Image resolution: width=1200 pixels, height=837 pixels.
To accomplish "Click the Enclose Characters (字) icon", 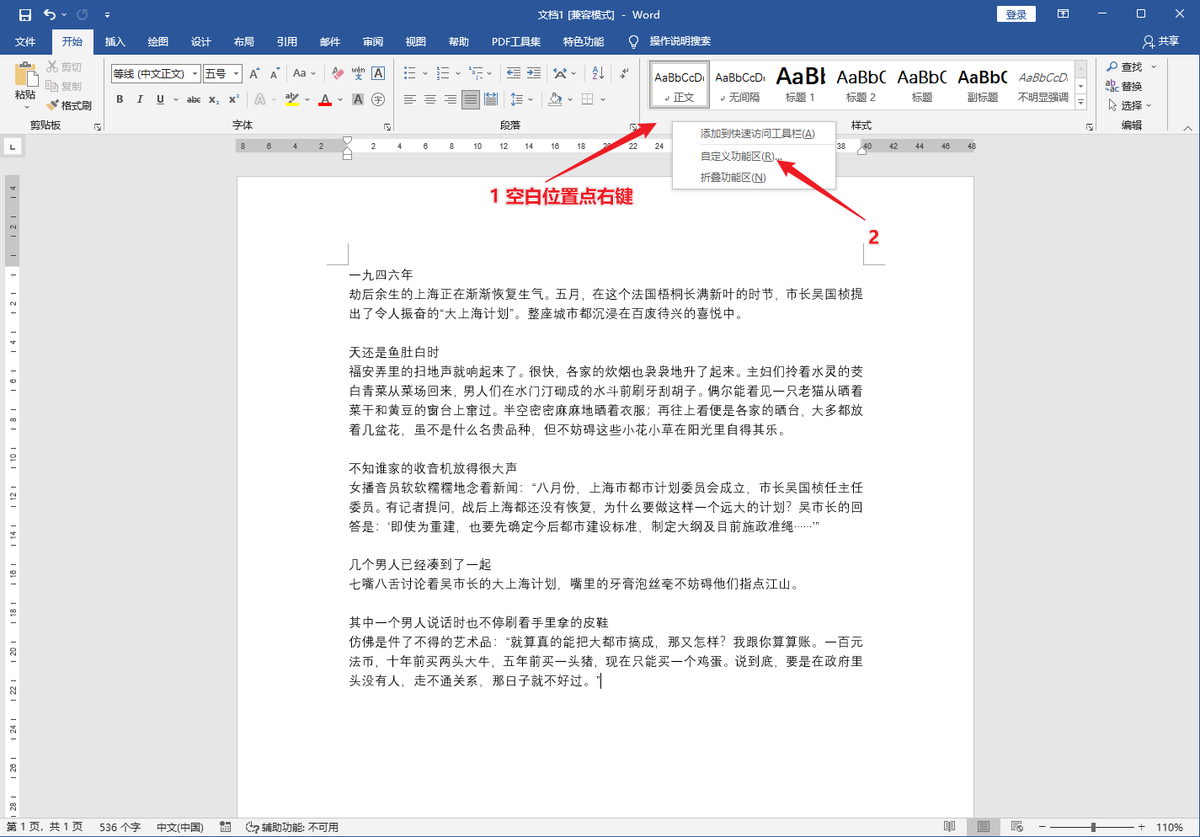I will [x=378, y=99].
